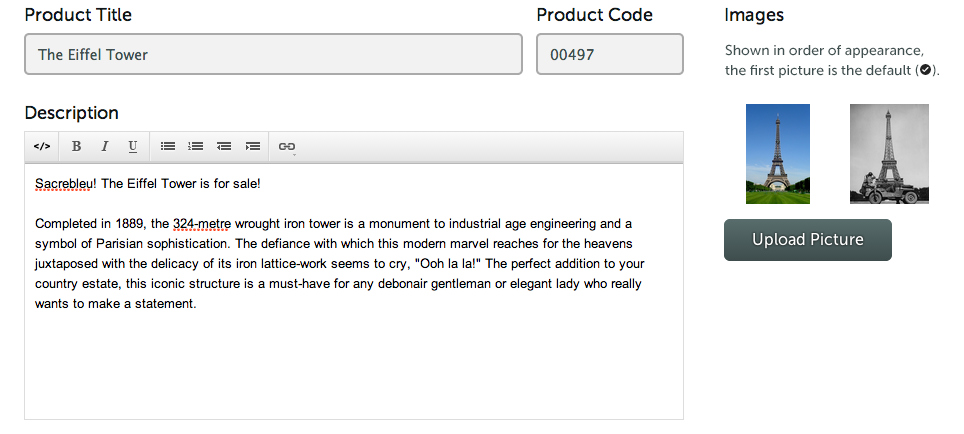Open the insert link dropdown
Screen dimensions: 964x434
(287, 146)
